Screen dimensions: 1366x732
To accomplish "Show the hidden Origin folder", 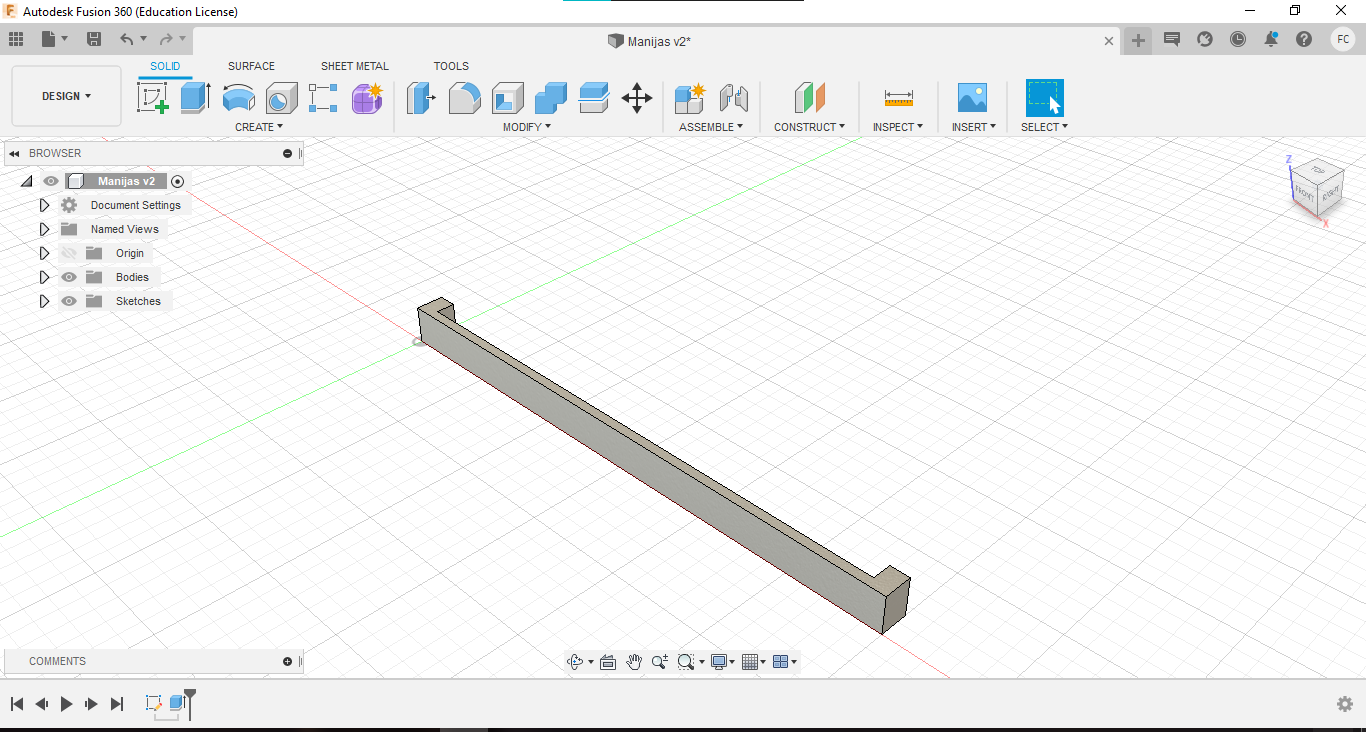I will coord(69,253).
